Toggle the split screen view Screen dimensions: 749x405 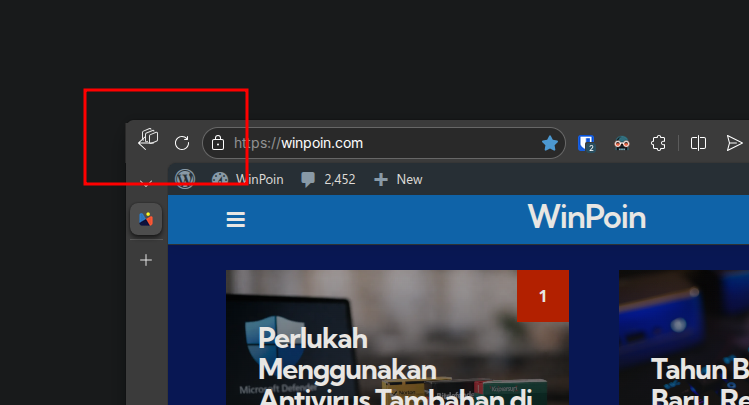click(x=699, y=143)
